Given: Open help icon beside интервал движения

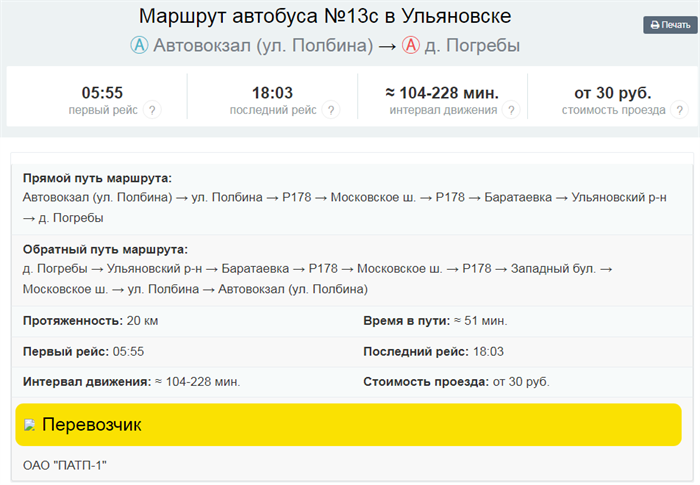Looking at the screenshot, I should click(x=510, y=110).
